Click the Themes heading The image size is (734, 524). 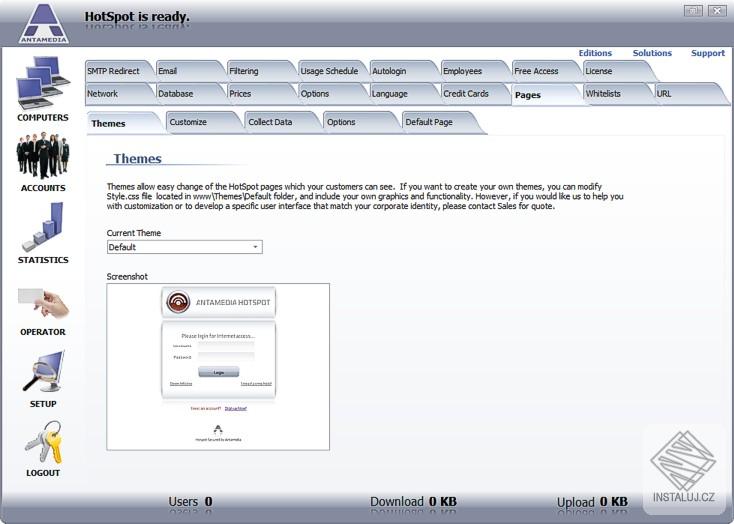coord(137,159)
